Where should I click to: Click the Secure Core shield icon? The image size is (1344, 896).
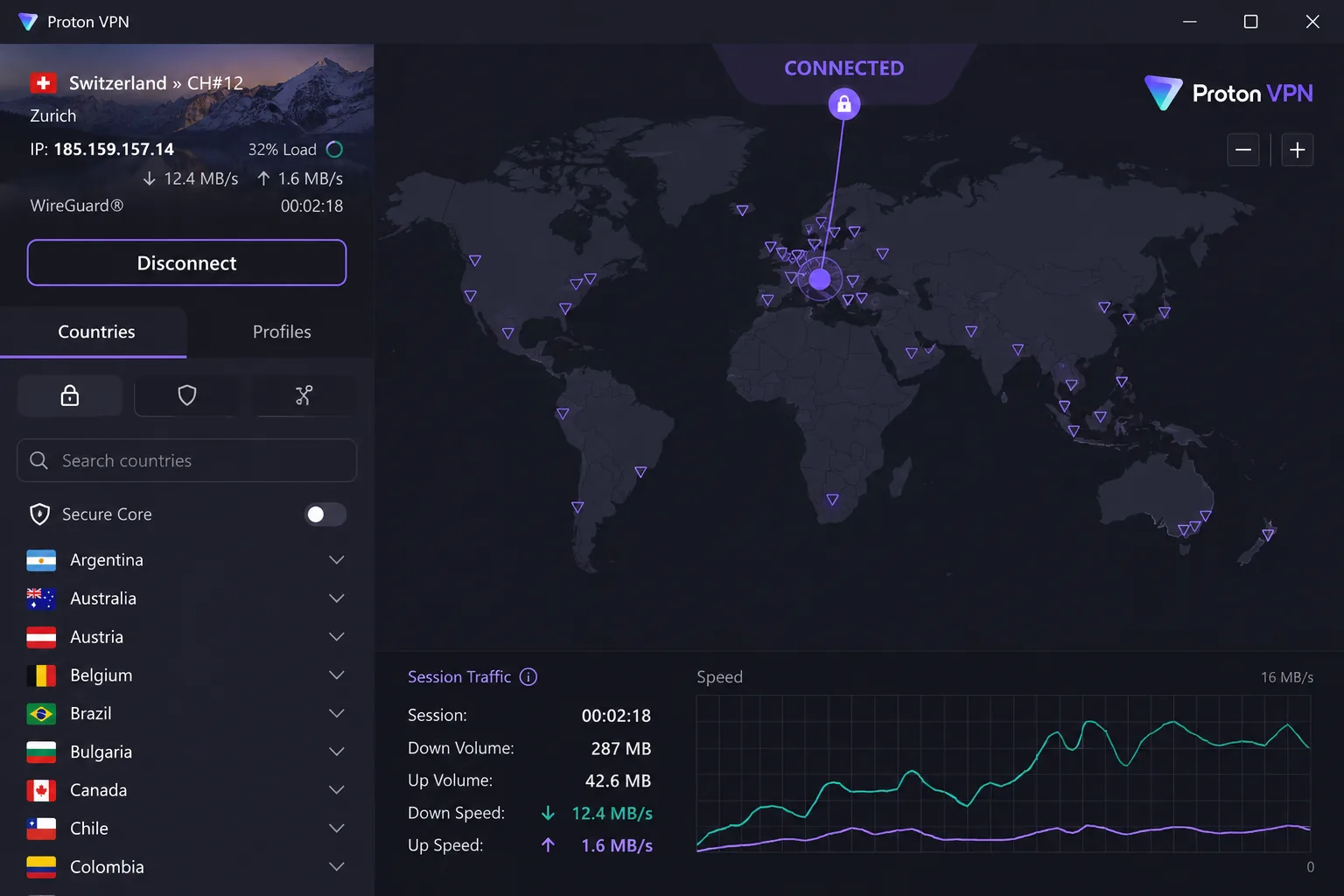[x=39, y=514]
